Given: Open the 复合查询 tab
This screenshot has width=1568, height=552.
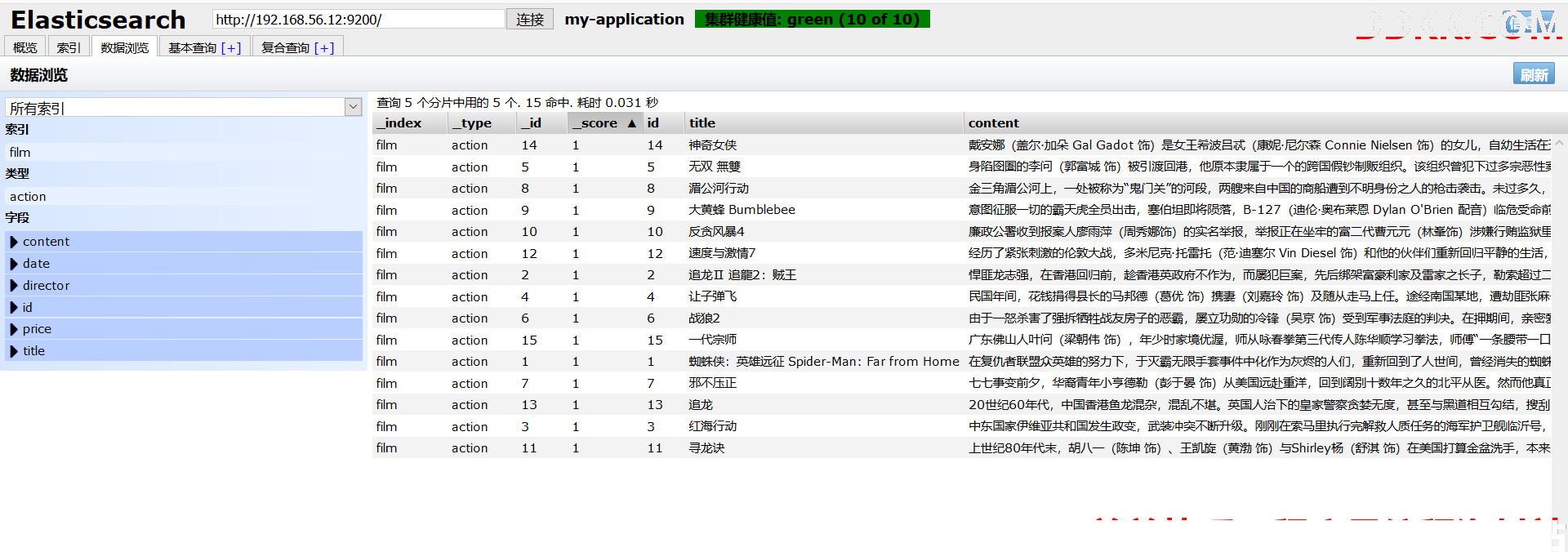Looking at the screenshot, I should (285, 47).
